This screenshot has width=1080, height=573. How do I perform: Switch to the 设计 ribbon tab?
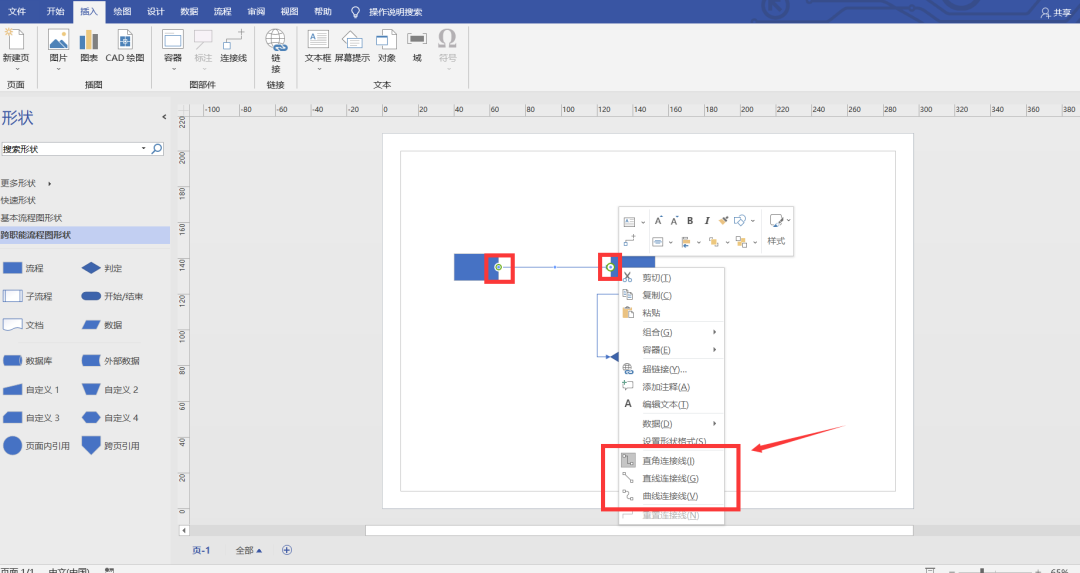tap(155, 12)
